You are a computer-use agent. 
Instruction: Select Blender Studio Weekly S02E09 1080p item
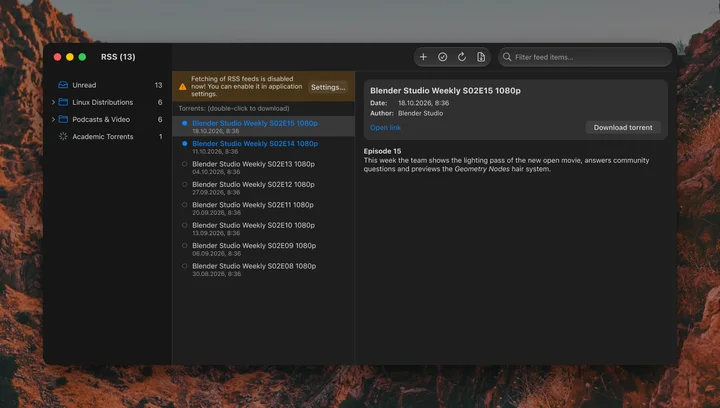click(264, 249)
